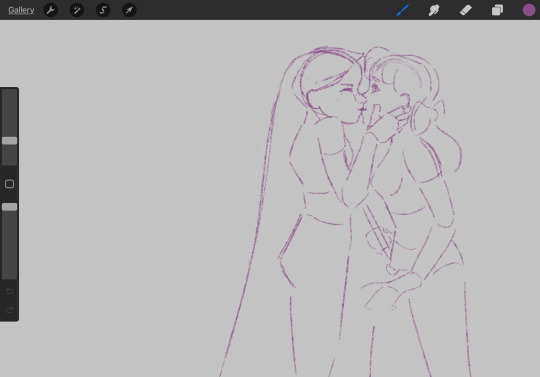Tap the square modify button on sidebar
This screenshot has height=377, width=540.
9,184
